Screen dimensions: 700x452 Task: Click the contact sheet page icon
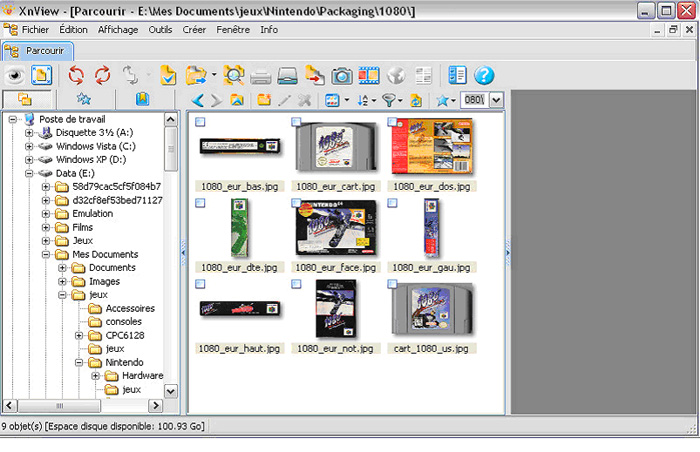click(x=423, y=75)
